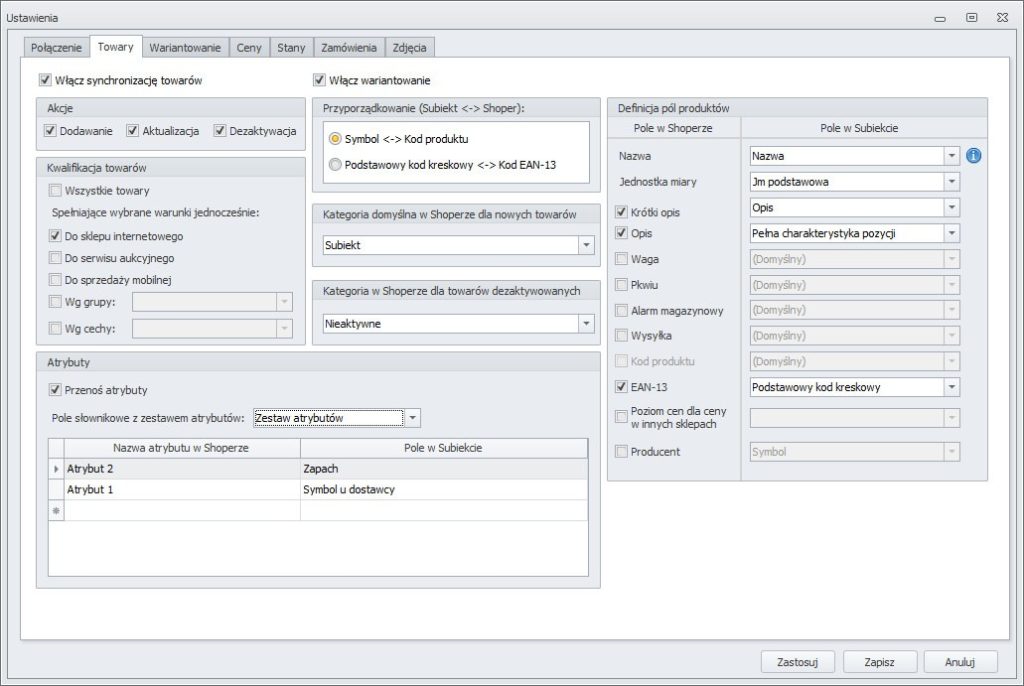
Task: Toggle the EAN-13 field checkbox
Action: point(622,387)
